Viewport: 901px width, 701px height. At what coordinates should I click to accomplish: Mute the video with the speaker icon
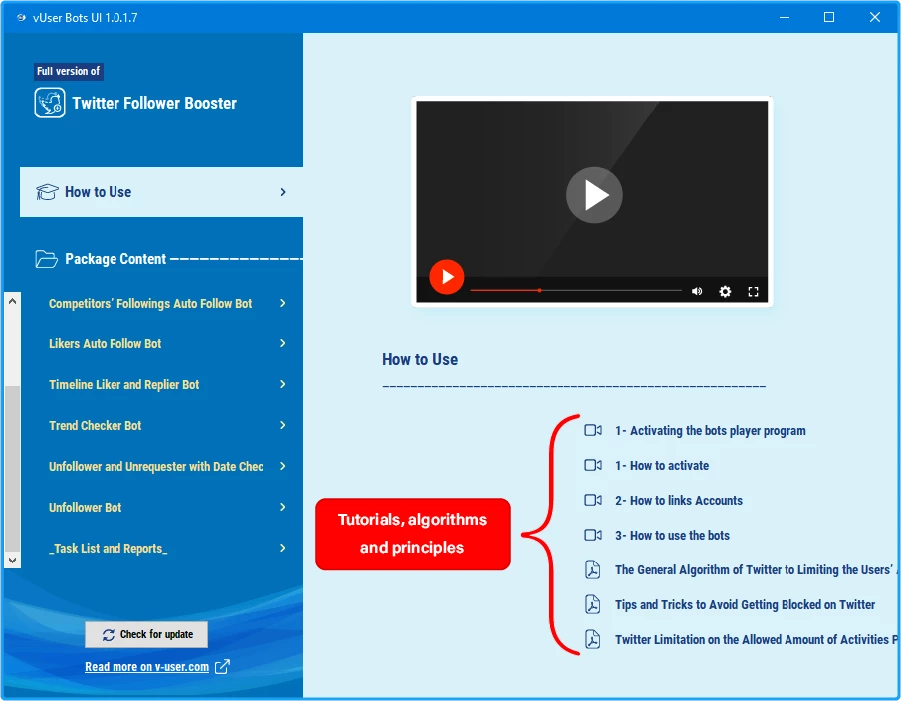tap(697, 291)
